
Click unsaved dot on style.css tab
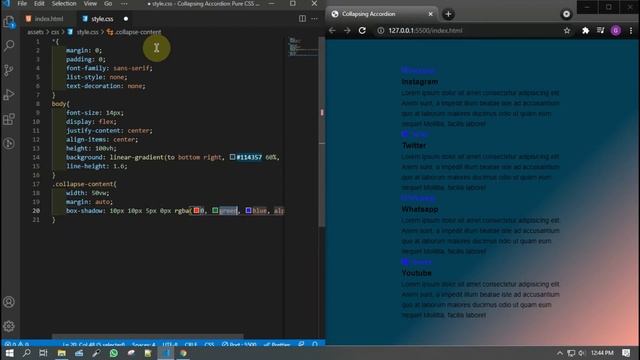coord(126,19)
